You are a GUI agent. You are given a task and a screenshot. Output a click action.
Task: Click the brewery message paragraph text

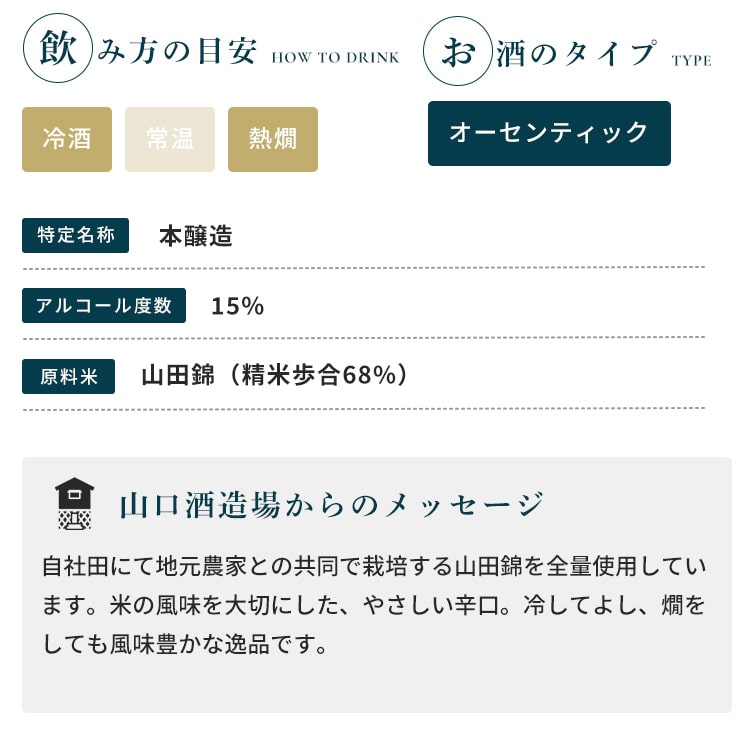[x=374, y=605]
